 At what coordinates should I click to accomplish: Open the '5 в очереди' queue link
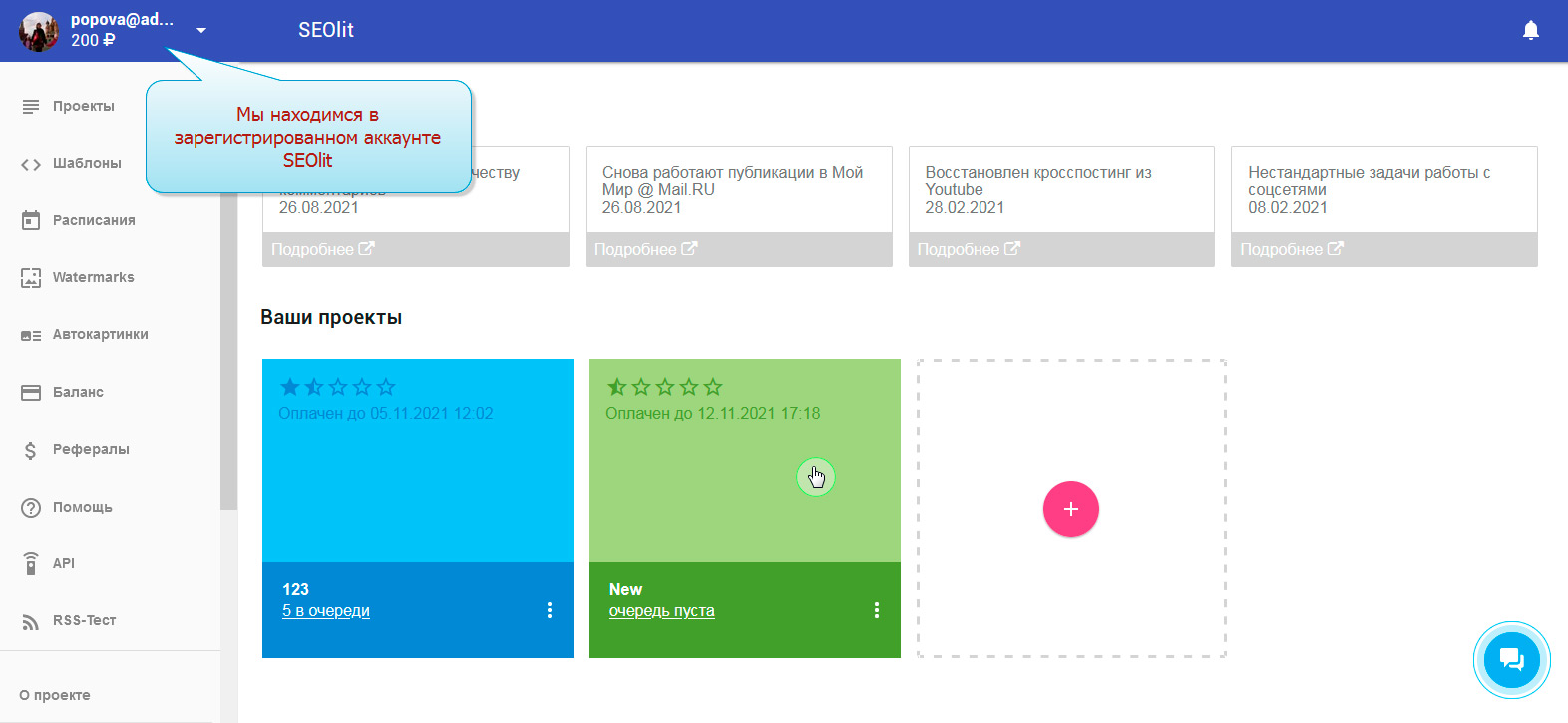[325, 610]
